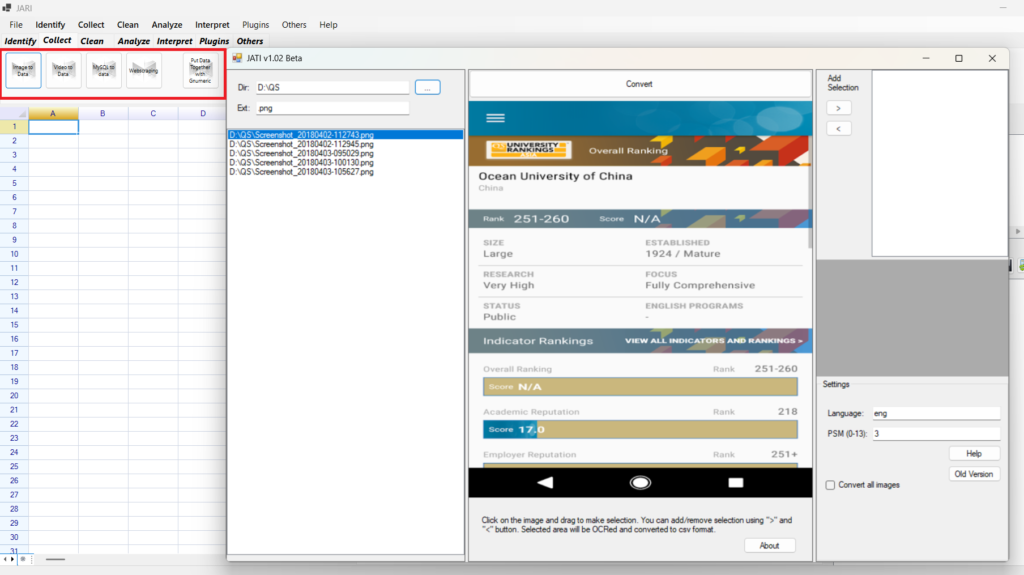
Task: Click the Convert button
Action: [x=639, y=84]
